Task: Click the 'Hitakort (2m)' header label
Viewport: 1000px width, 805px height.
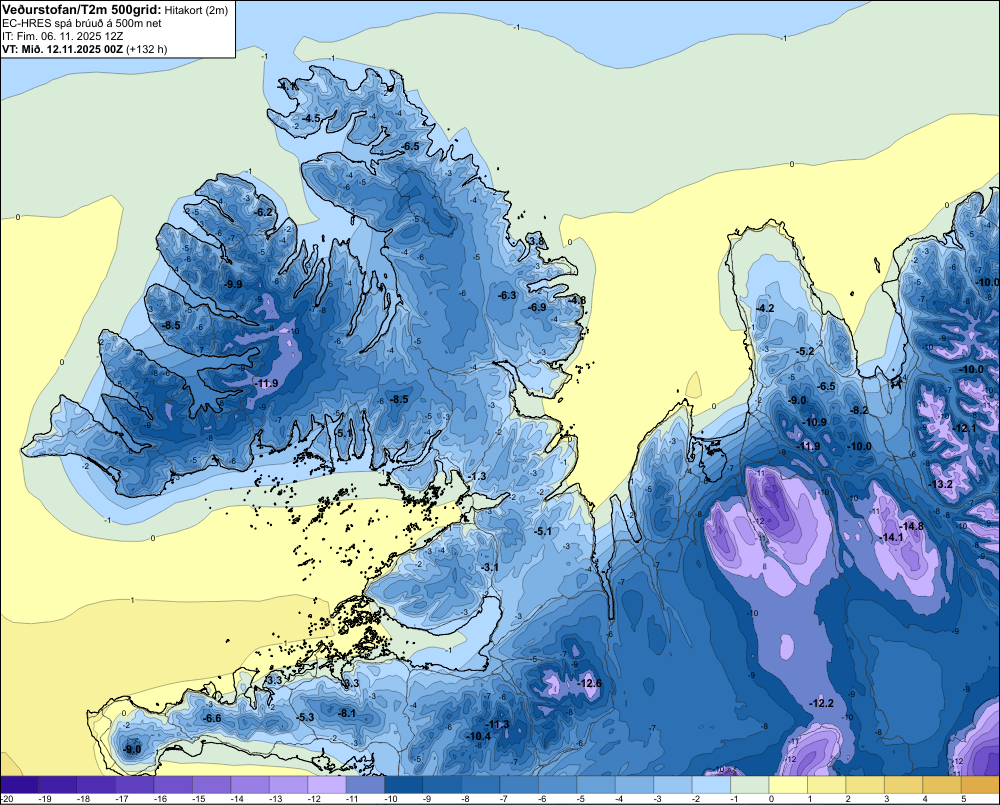Action: pos(195,10)
